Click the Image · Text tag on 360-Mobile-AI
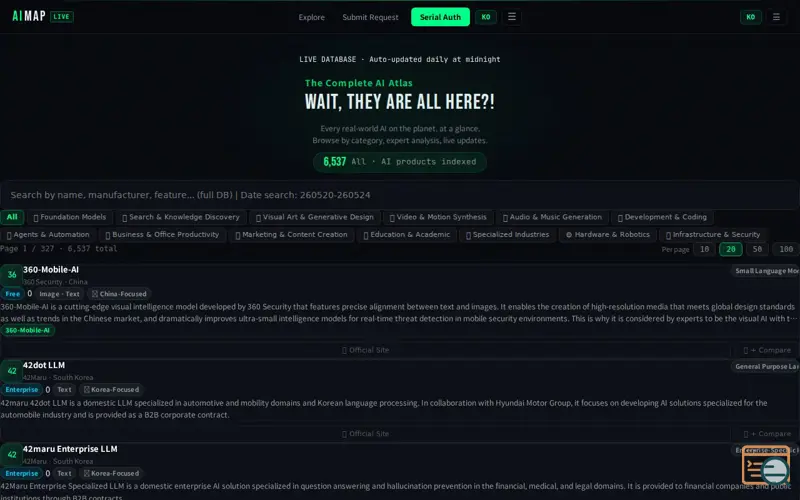This screenshot has height=500, width=800. point(59,294)
